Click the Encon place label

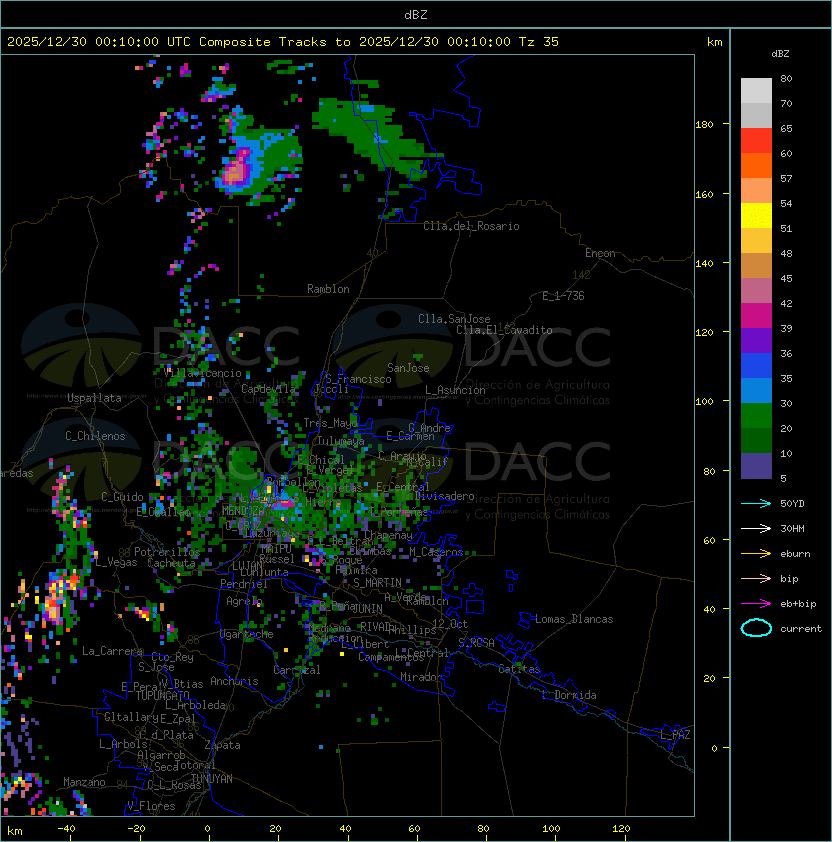click(x=600, y=253)
